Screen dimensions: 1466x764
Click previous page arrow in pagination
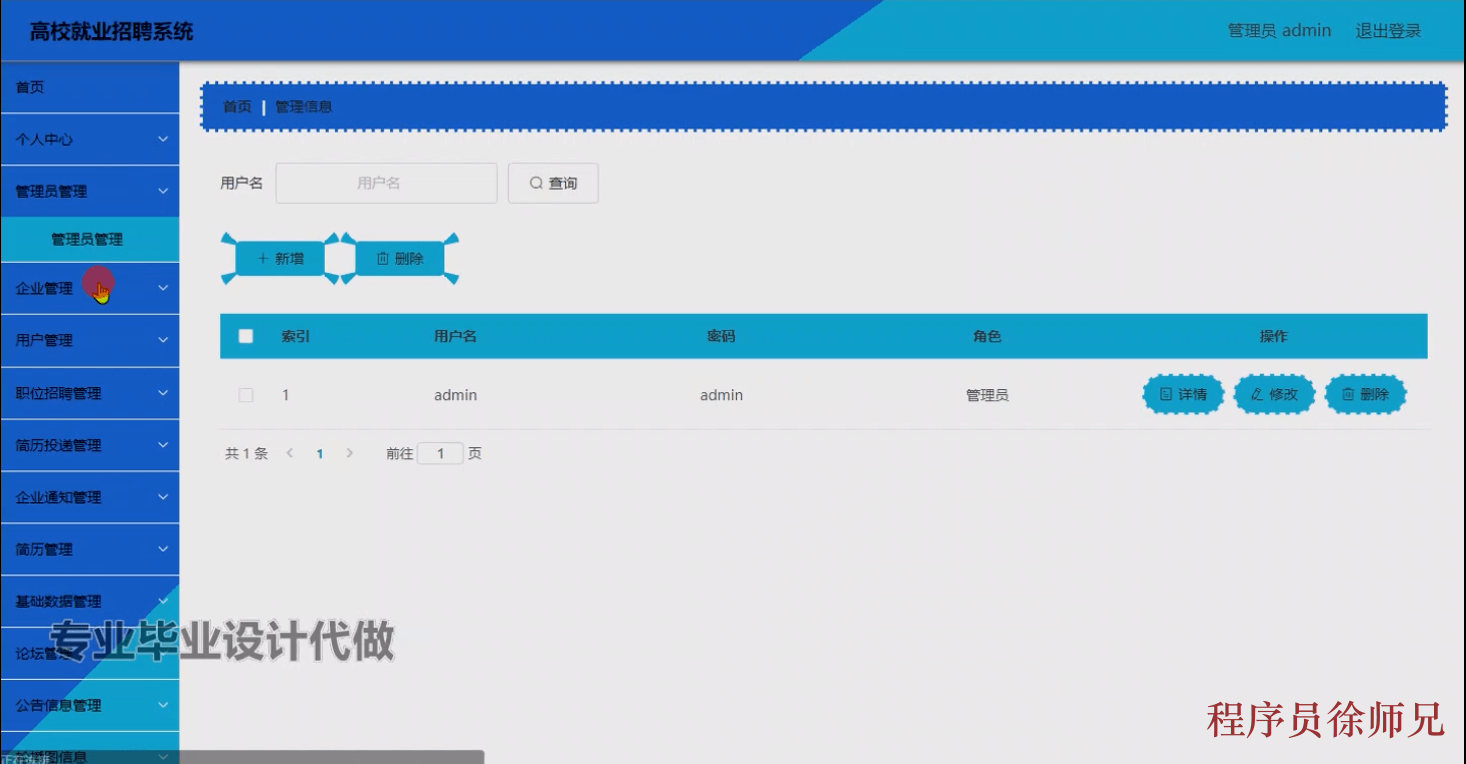290,452
